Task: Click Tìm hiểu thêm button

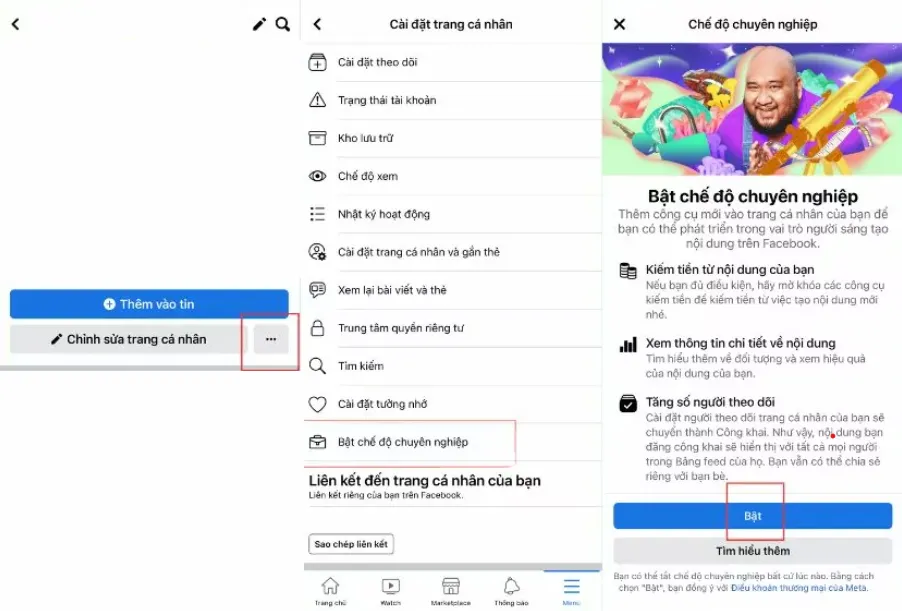Action: coord(752,551)
